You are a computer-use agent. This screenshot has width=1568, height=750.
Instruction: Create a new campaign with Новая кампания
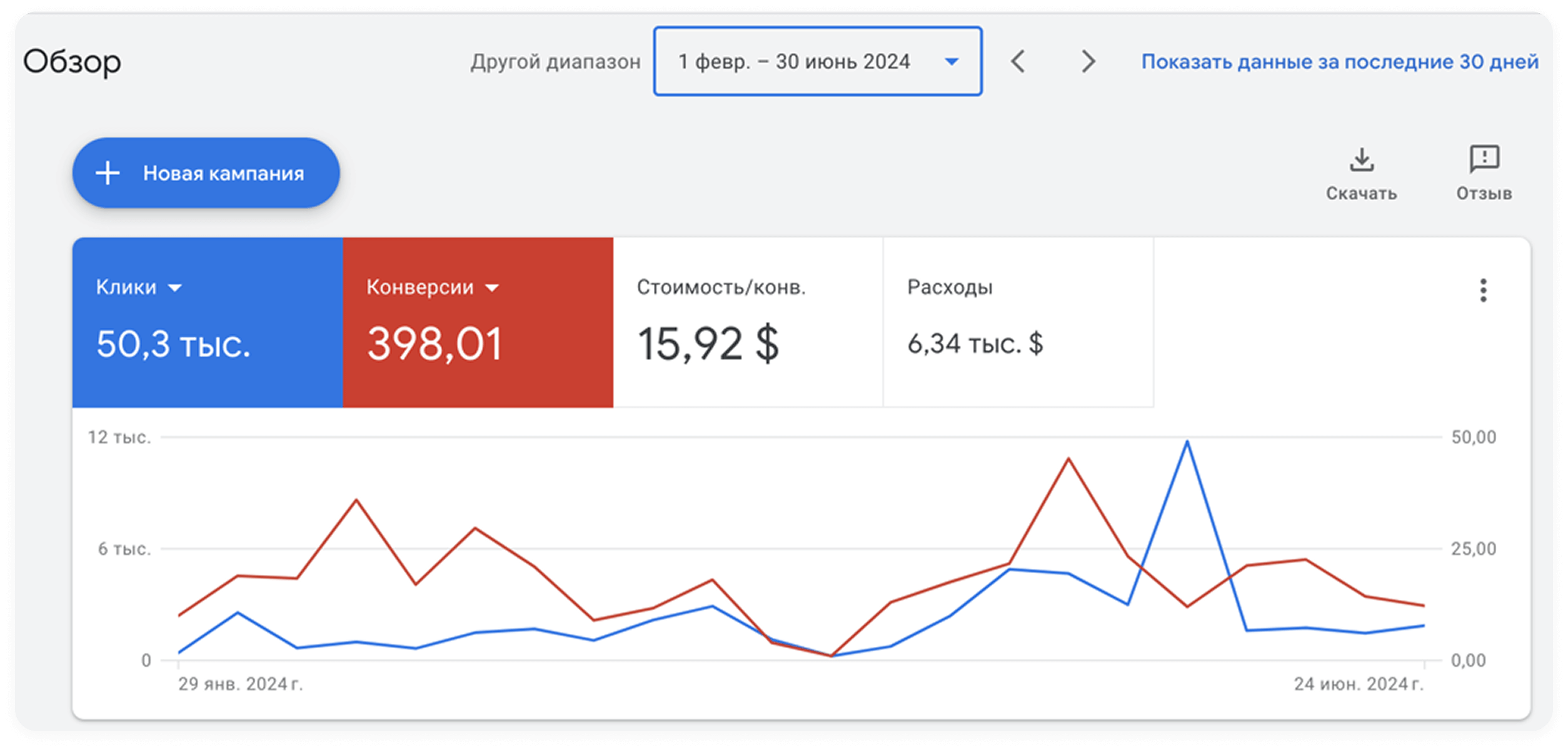coord(206,173)
